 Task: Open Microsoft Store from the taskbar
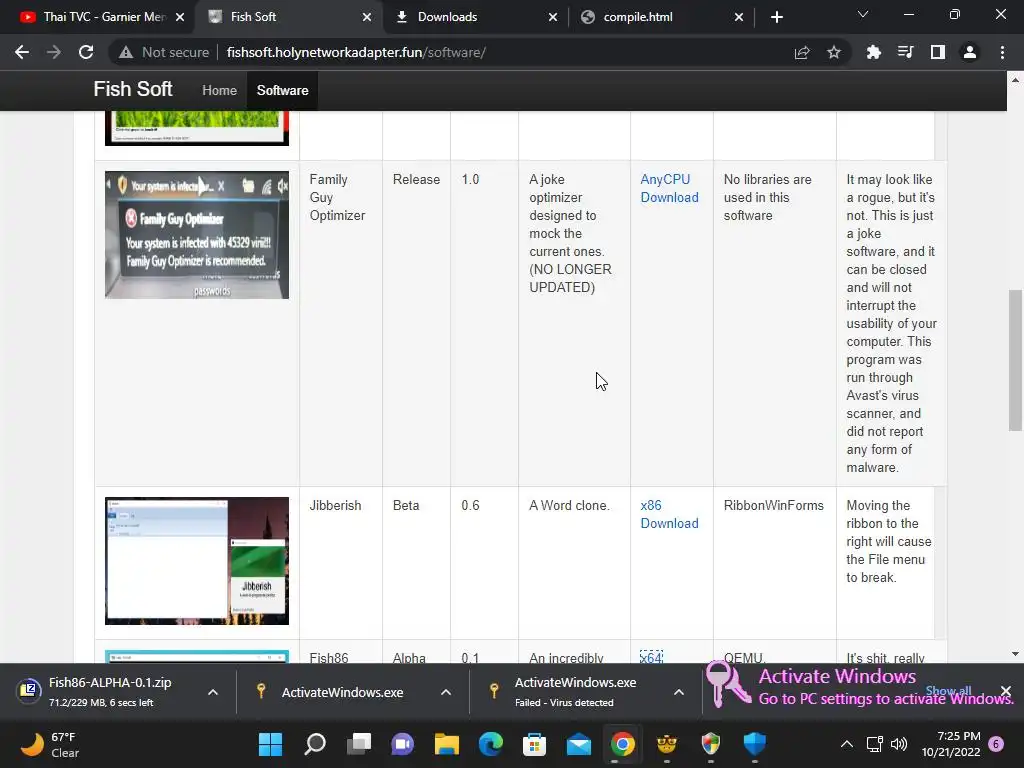click(x=535, y=743)
